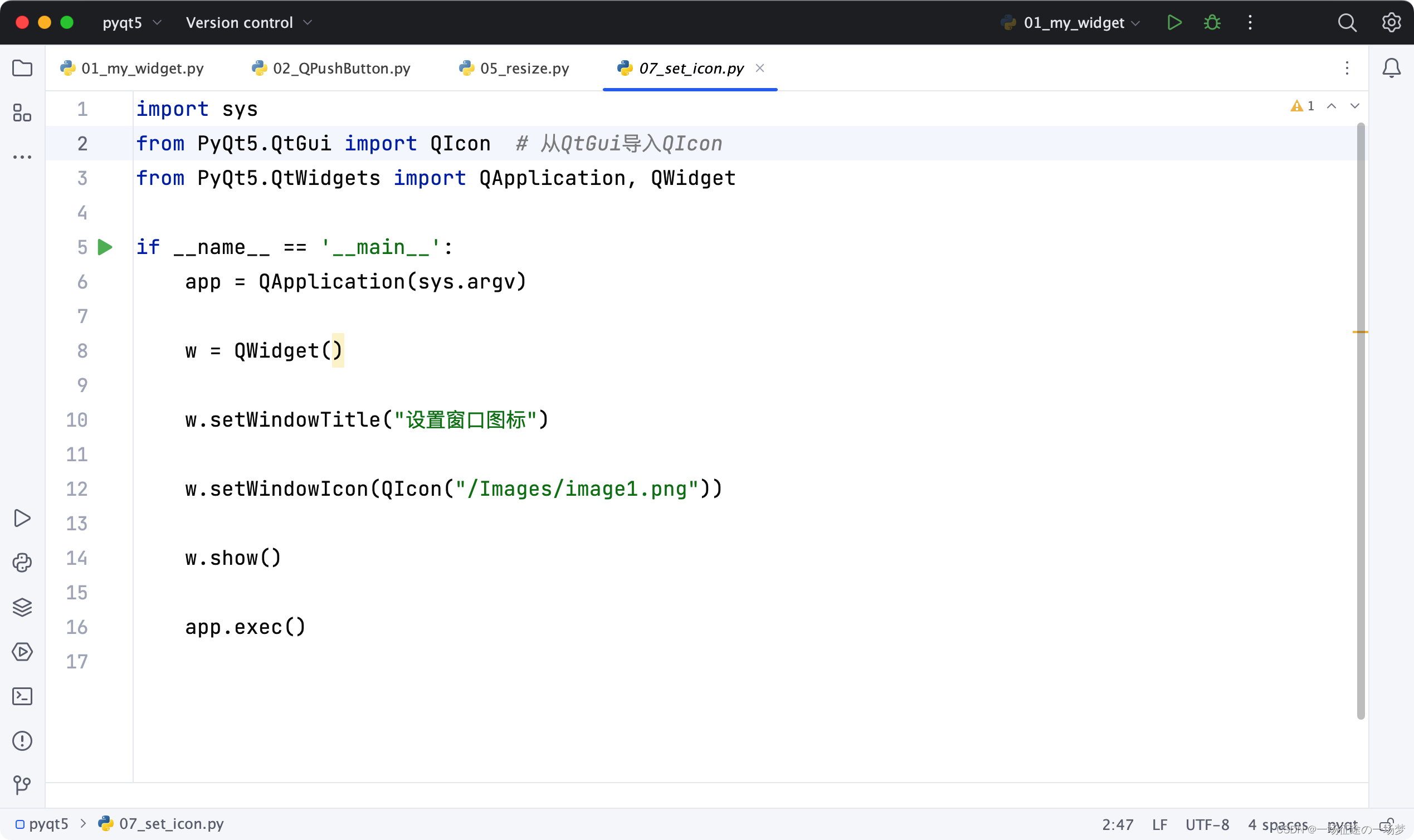This screenshot has height=840, width=1414.
Task: Click the LF line separator indicator
Action: [x=1159, y=824]
